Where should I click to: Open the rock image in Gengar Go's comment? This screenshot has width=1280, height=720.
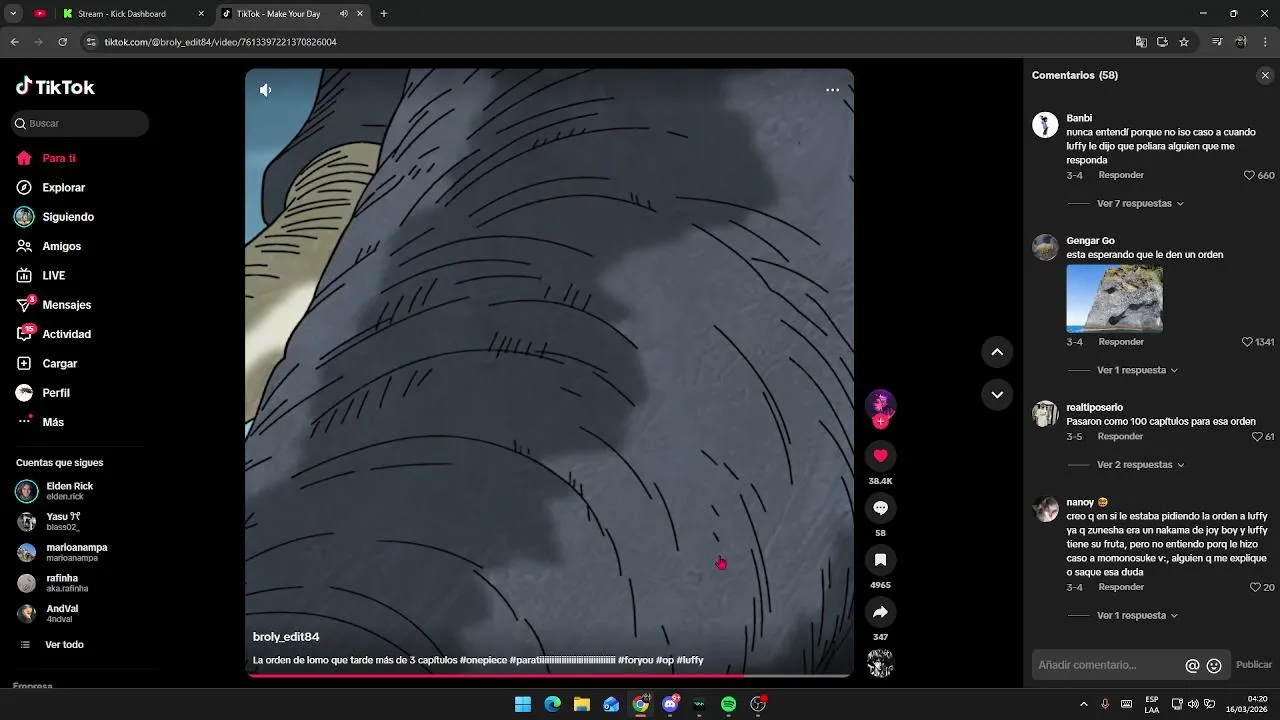coord(1114,298)
